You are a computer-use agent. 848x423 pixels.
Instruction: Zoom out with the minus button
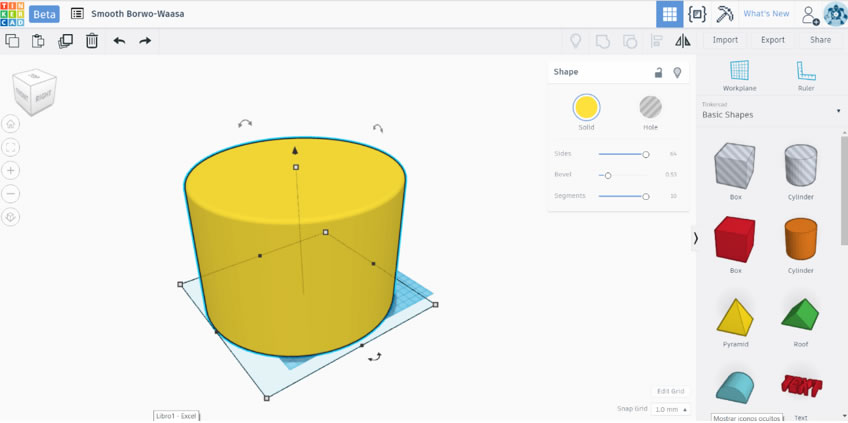tap(11, 194)
